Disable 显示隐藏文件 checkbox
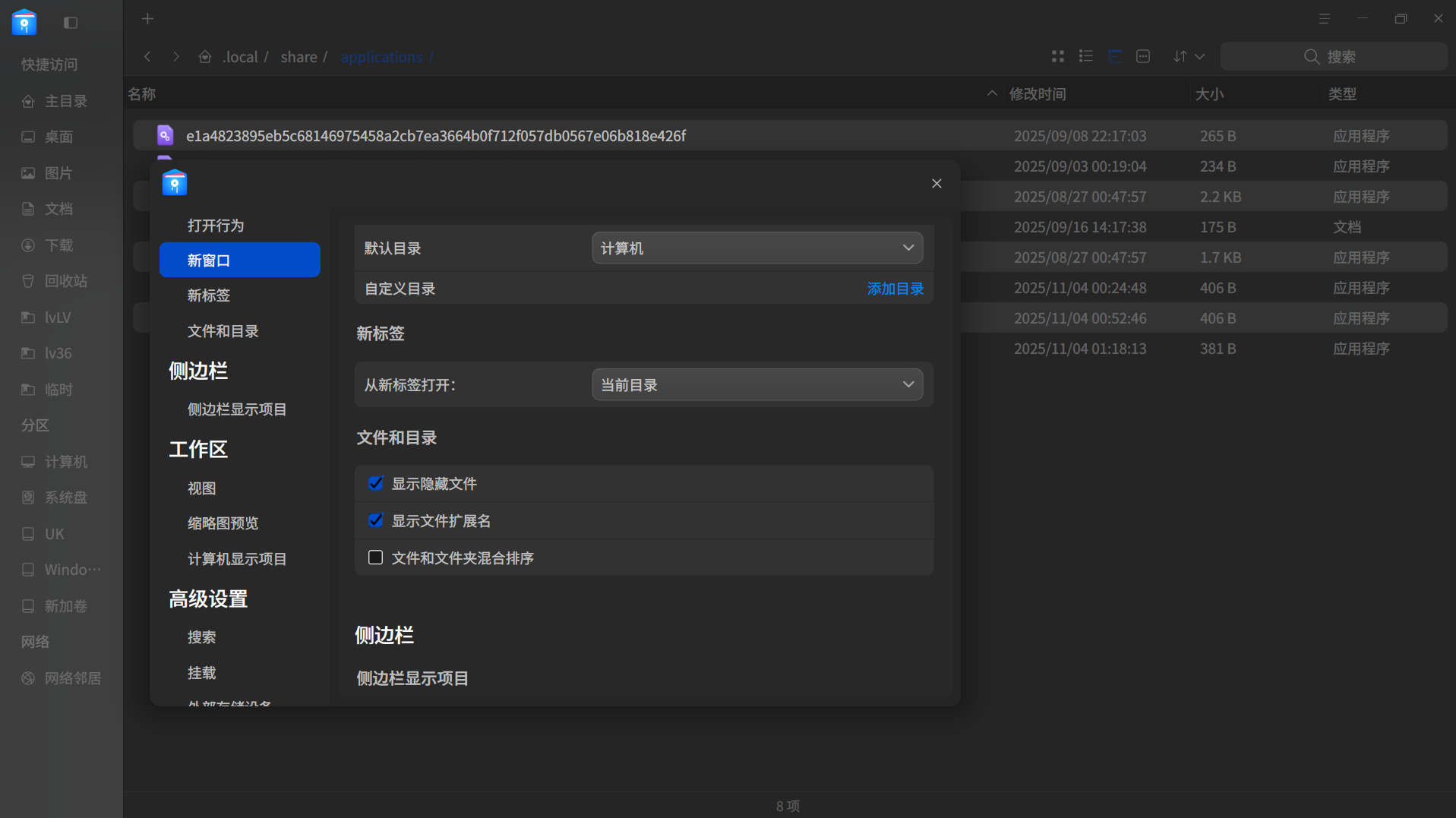The image size is (1456, 818). tap(375, 483)
